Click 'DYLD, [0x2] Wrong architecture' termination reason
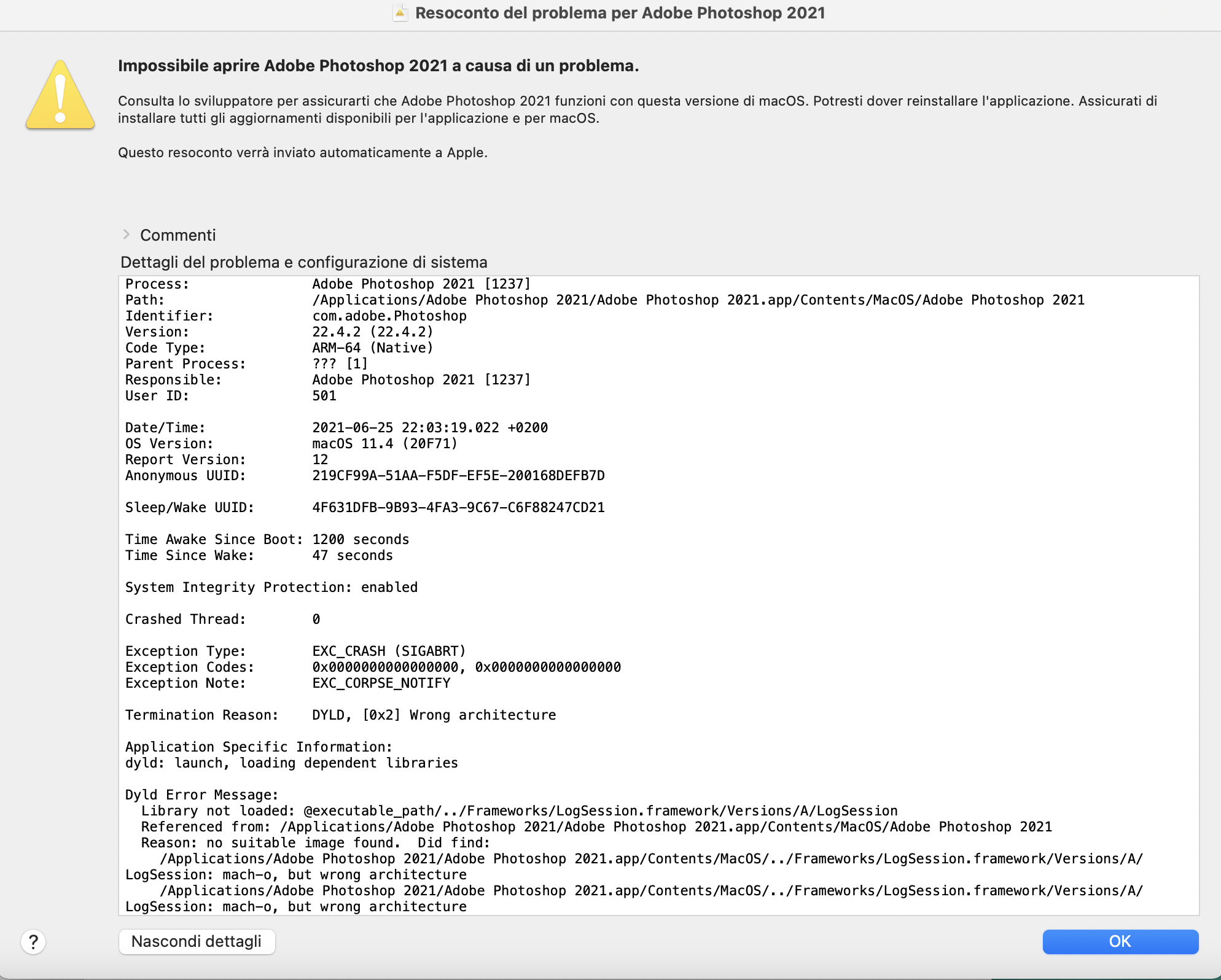Viewport: 1221px width, 980px height. point(434,715)
